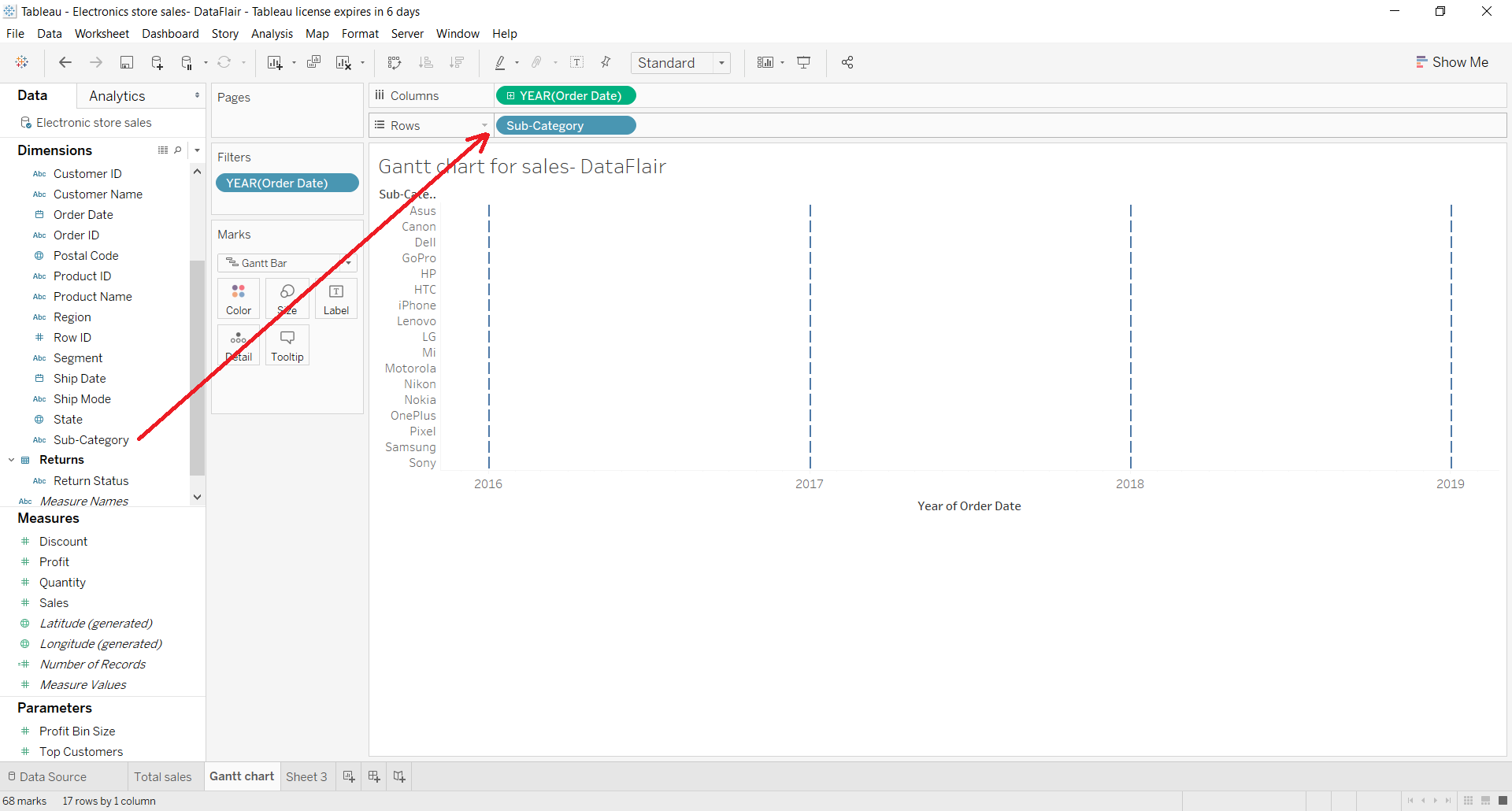This screenshot has width=1512, height=811.
Task: Enter Presentation Mode from the toolbar
Action: (x=804, y=62)
